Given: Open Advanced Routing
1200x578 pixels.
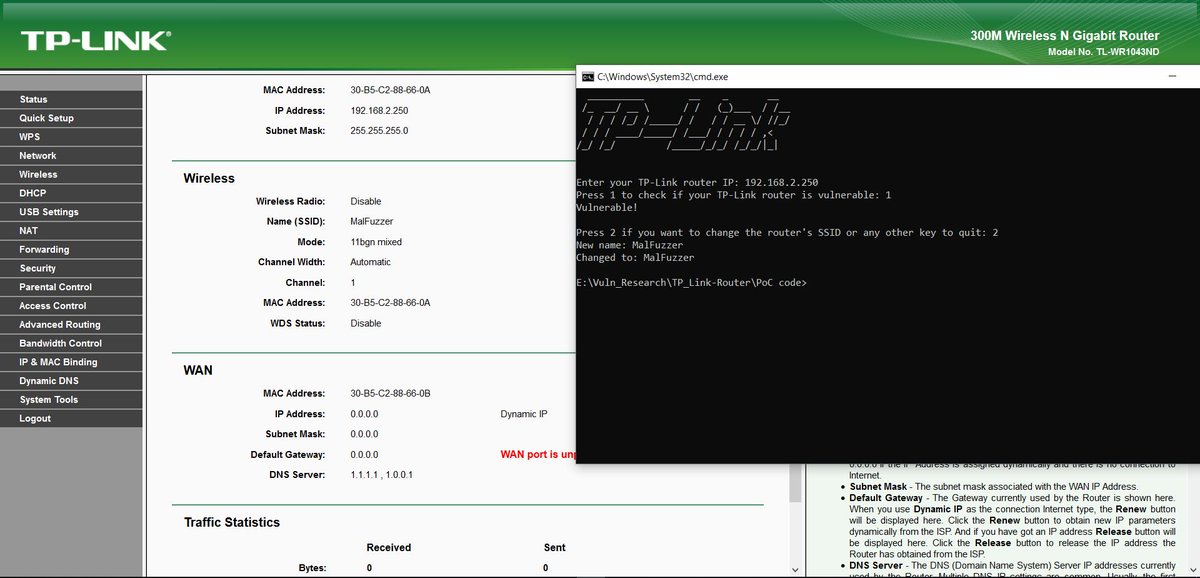Looking at the screenshot, I should coord(58,324).
